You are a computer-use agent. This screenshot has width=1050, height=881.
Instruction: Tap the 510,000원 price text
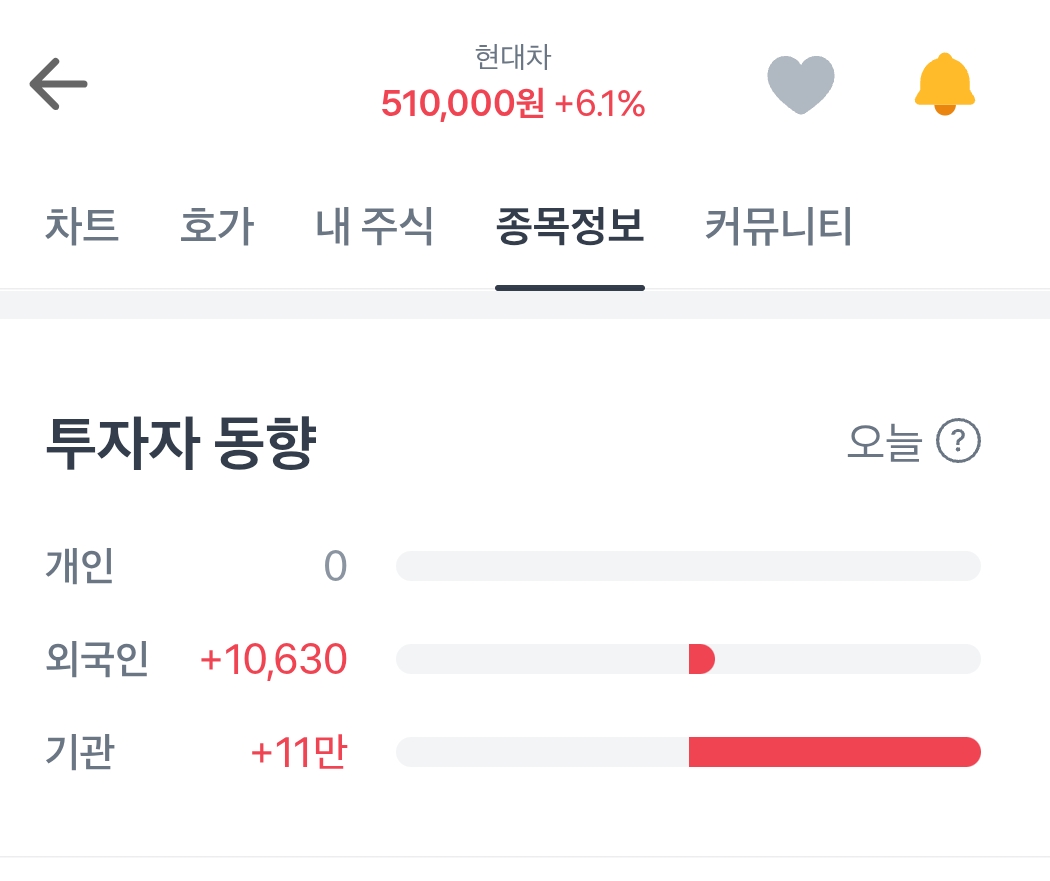coord(462,104)
